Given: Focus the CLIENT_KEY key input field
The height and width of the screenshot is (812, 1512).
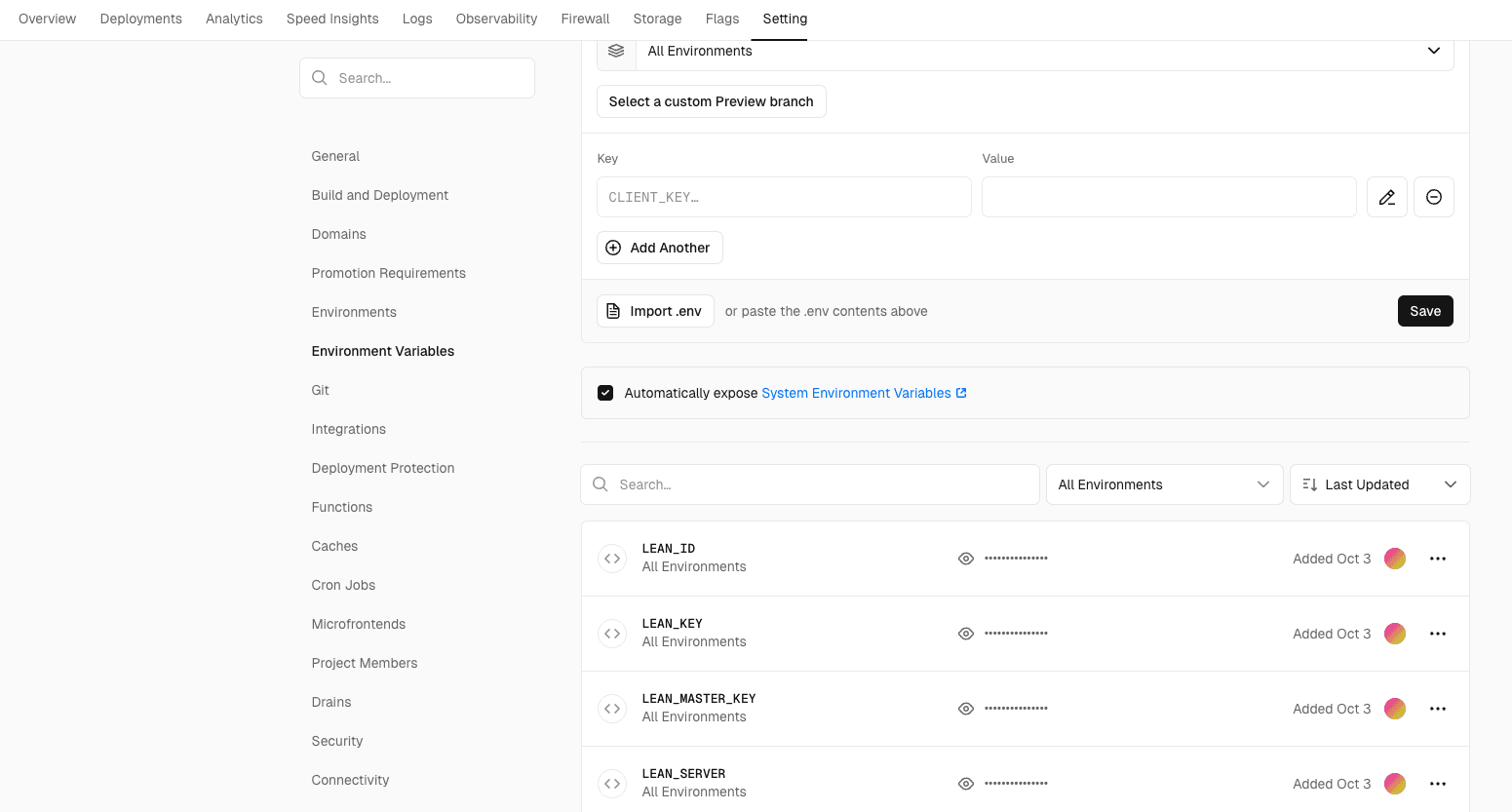Looking at the screenshot, I should 783,197.
